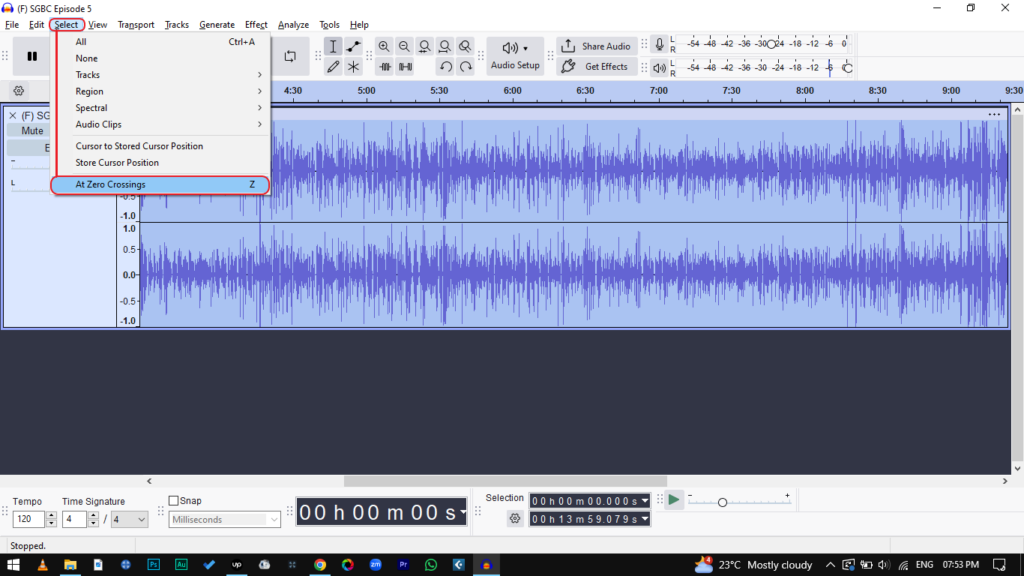
Task: Adjust the playback speed slider
Action: [722, 502]
